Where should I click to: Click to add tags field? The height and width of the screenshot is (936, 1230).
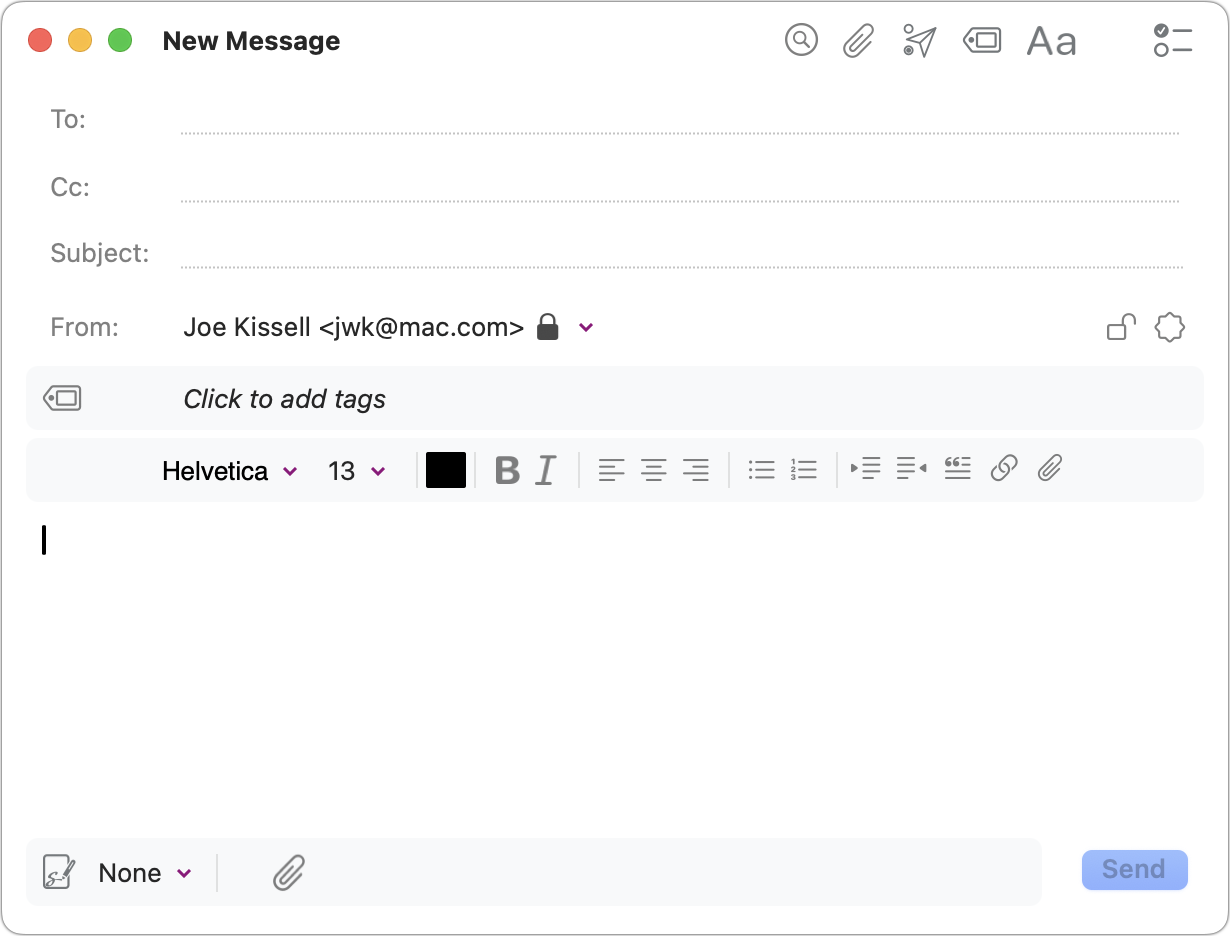285,399
